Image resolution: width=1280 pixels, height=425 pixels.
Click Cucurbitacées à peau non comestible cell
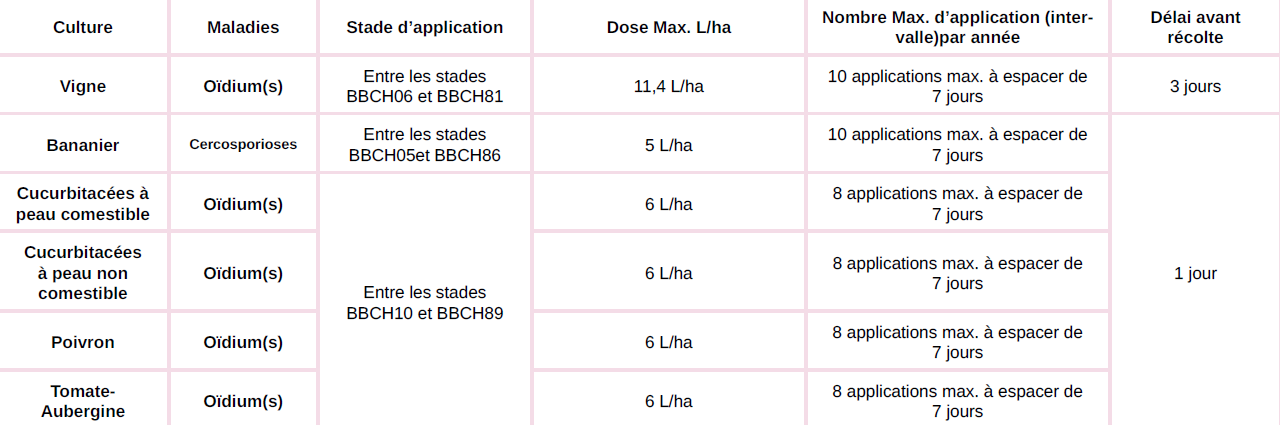pos(83,273)
